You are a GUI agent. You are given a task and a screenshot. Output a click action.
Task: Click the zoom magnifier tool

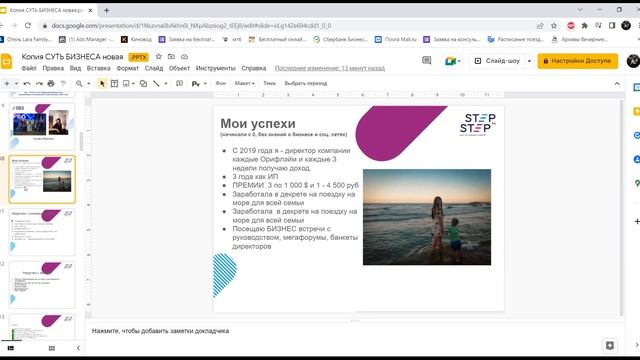coord(79,83)
